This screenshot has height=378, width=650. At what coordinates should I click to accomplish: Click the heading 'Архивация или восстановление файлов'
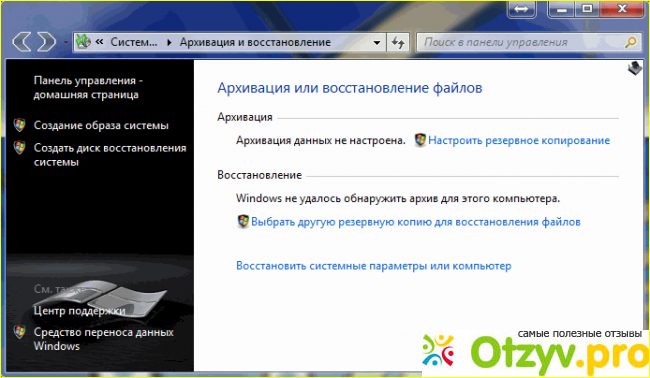click(350, 88)
